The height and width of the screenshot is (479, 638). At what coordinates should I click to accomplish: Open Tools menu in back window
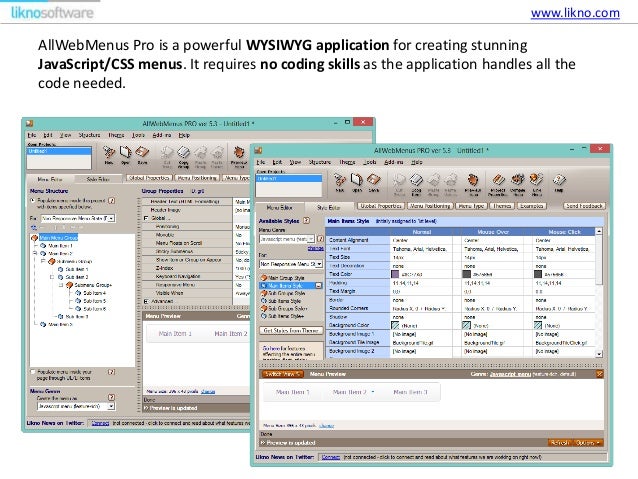(138, 135)
